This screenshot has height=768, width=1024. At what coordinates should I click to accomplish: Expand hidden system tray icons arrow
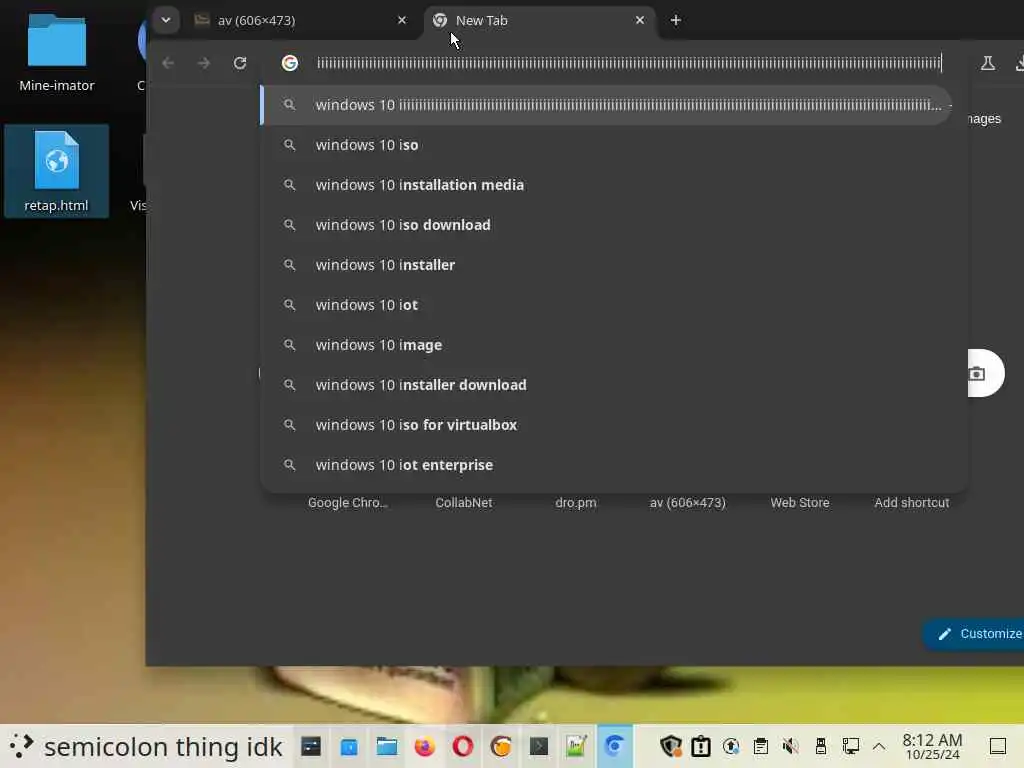point(879,746)
